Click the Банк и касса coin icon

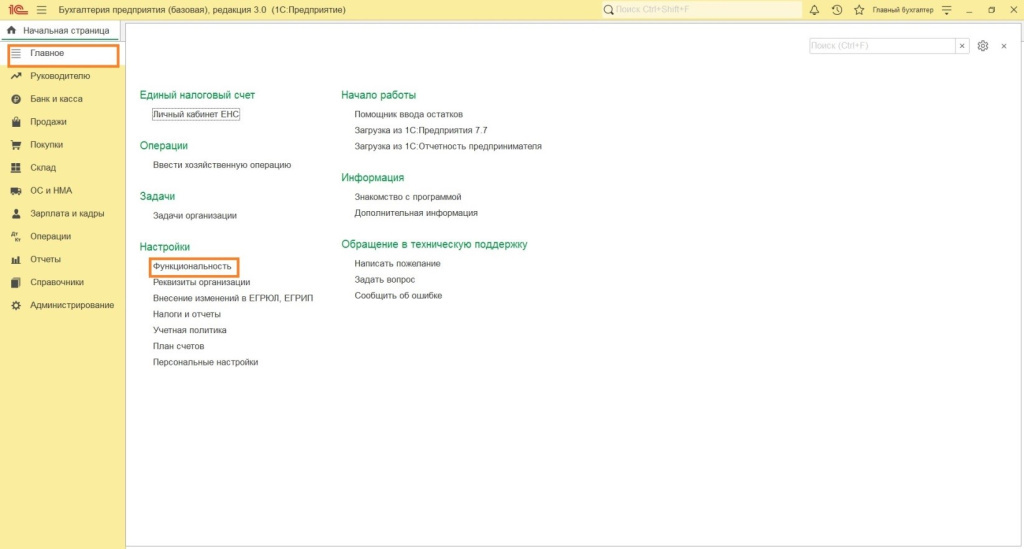16,99
